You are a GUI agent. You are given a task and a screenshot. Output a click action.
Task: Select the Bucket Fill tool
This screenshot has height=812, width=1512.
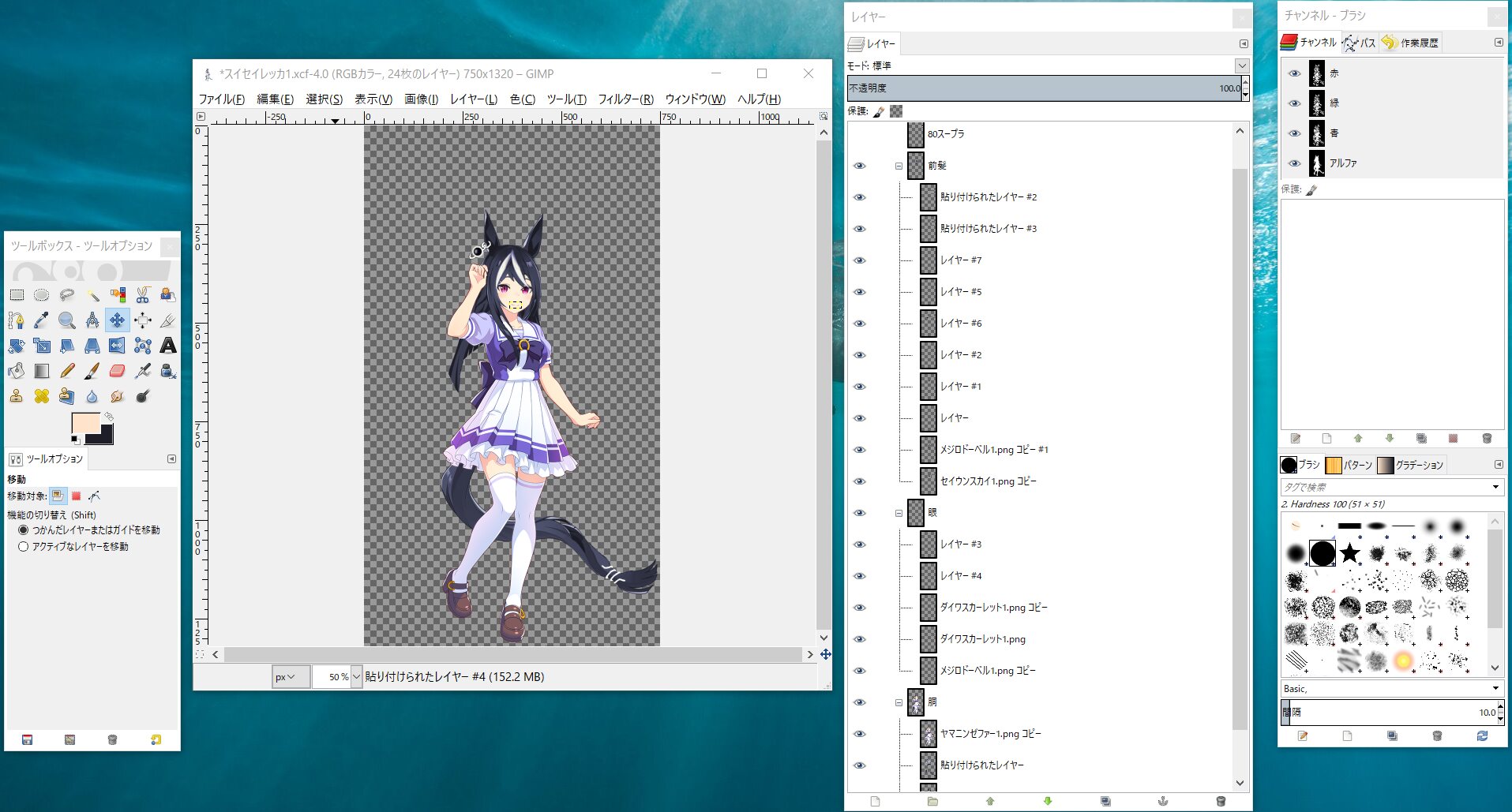coord(17,371)
